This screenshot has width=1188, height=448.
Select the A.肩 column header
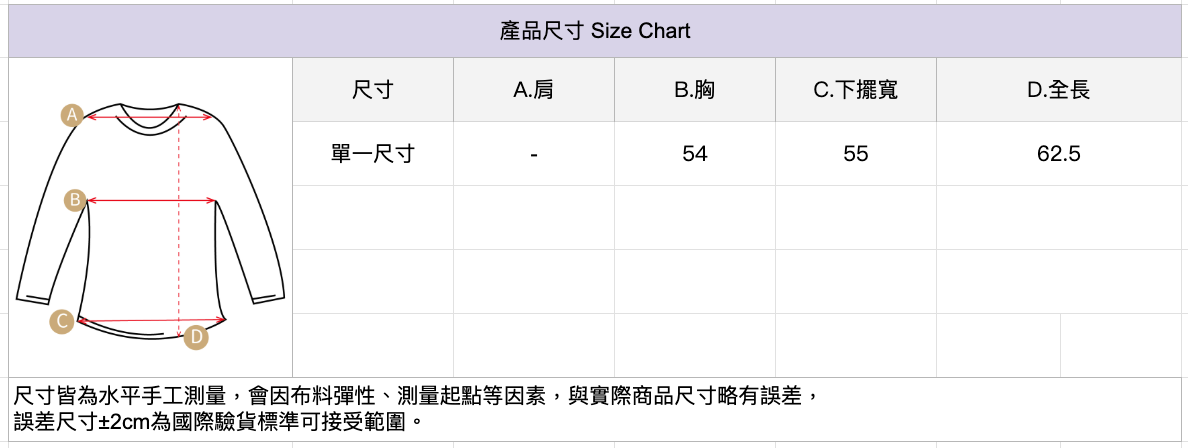click(x=534, y=90)
